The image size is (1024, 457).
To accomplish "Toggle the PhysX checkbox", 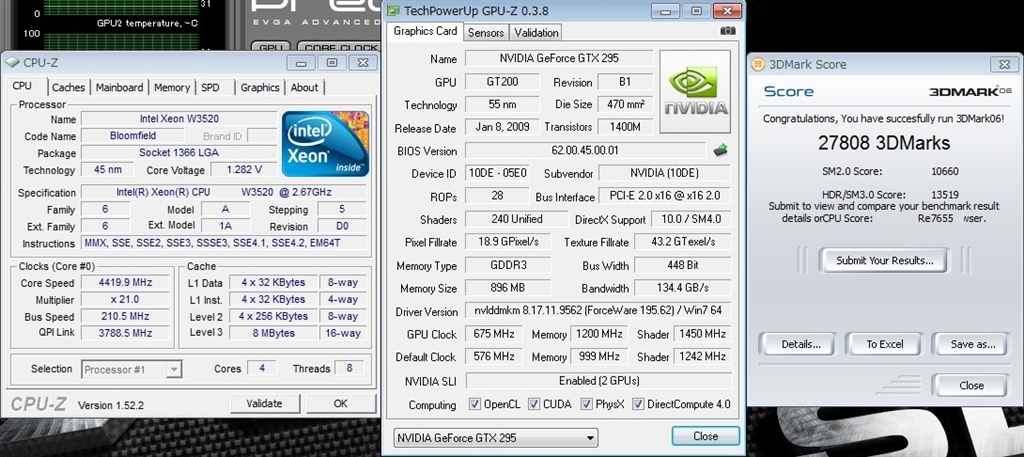I will (586, 404).
